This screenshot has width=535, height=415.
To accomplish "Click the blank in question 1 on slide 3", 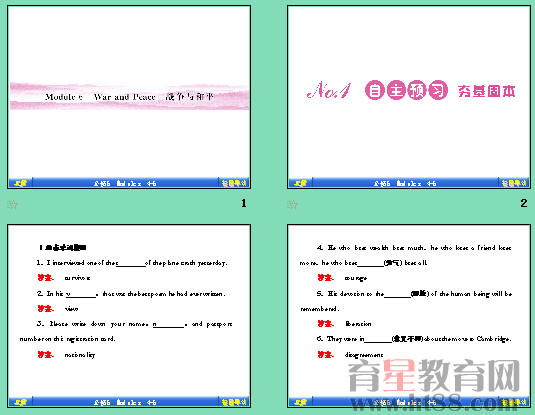I will [x=131, y=263].
